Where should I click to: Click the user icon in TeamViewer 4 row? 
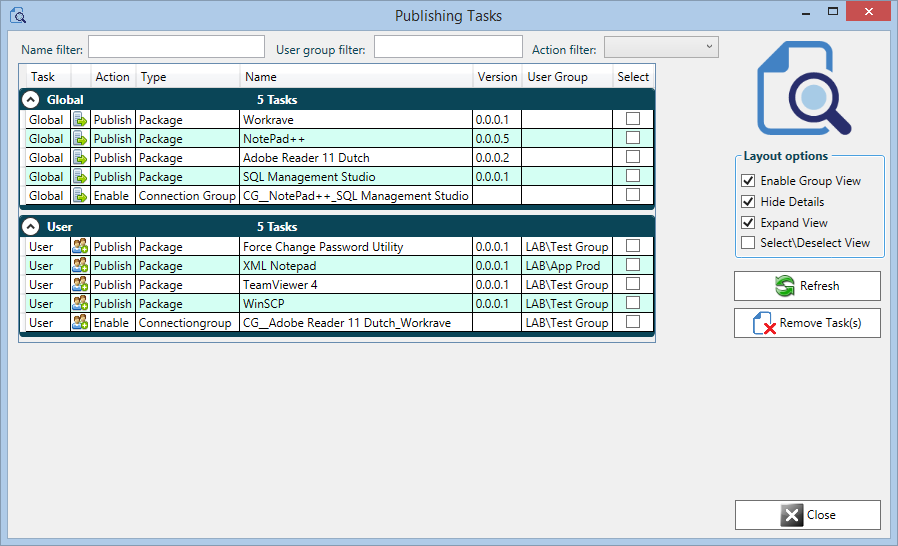[x=80, y=285]
